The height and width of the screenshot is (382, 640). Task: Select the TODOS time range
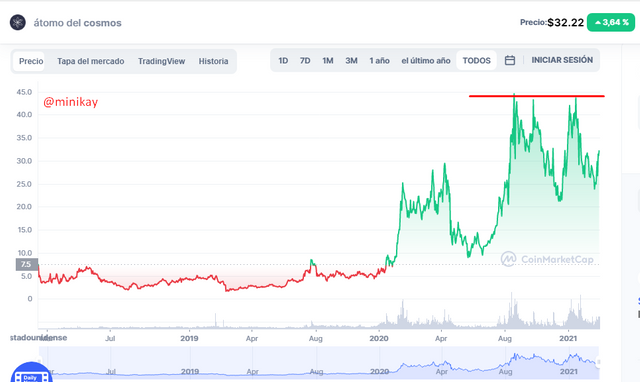coord(476,61)
